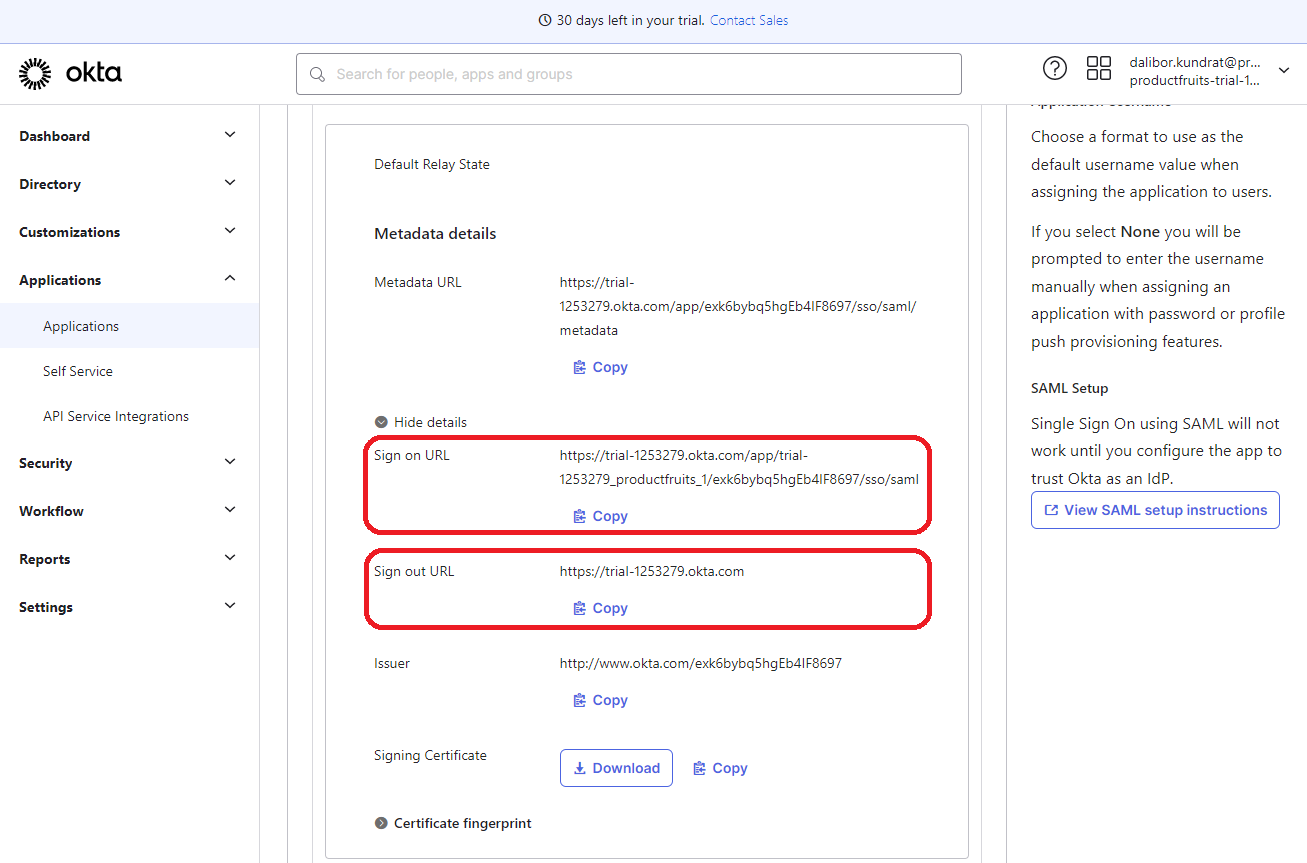1307x863 pixels.
Task: Open Self Service from the sidebar
Action: tap(77, 370)
